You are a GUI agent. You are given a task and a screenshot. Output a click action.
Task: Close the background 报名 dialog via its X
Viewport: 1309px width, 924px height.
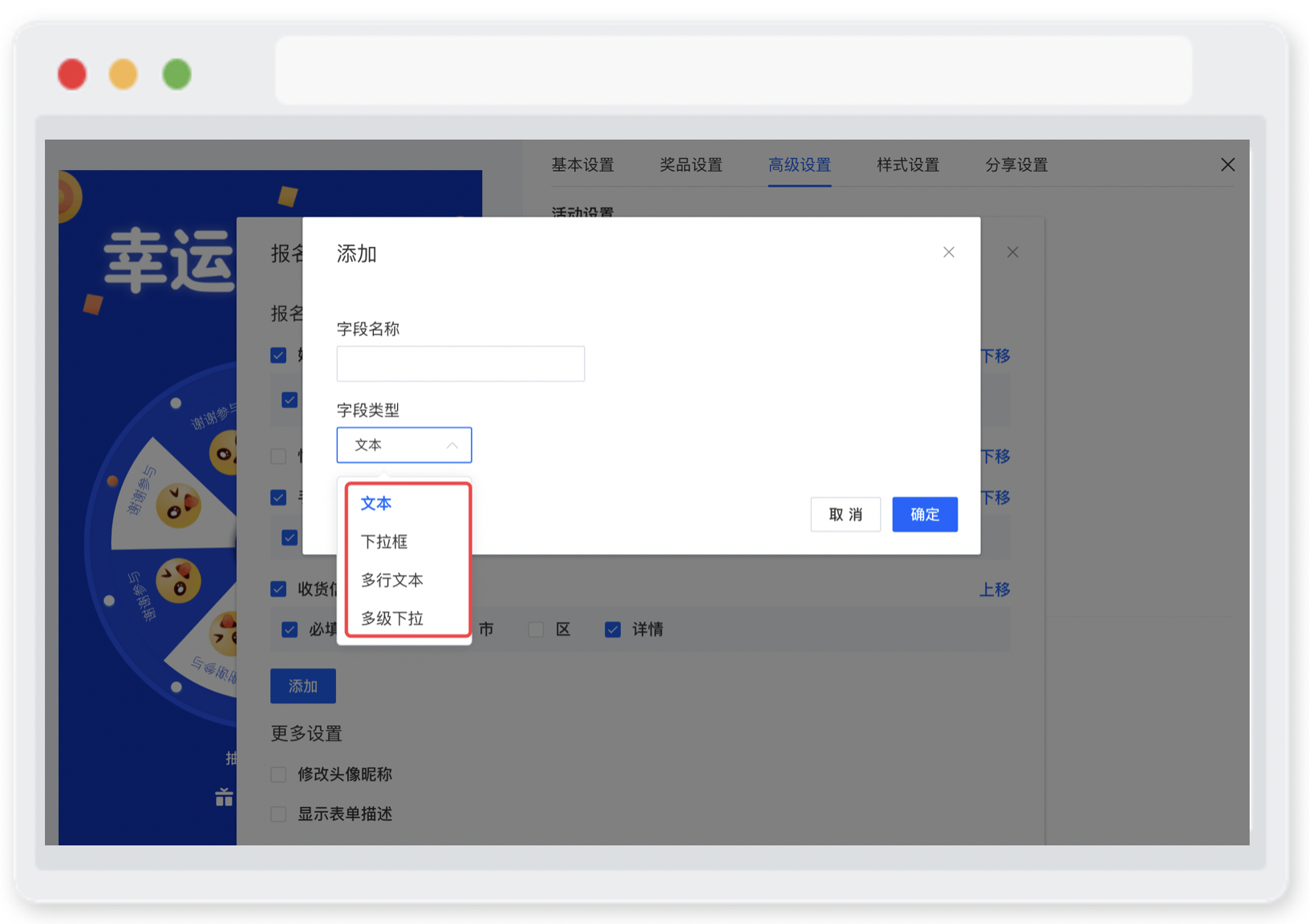click(1013, 253)
